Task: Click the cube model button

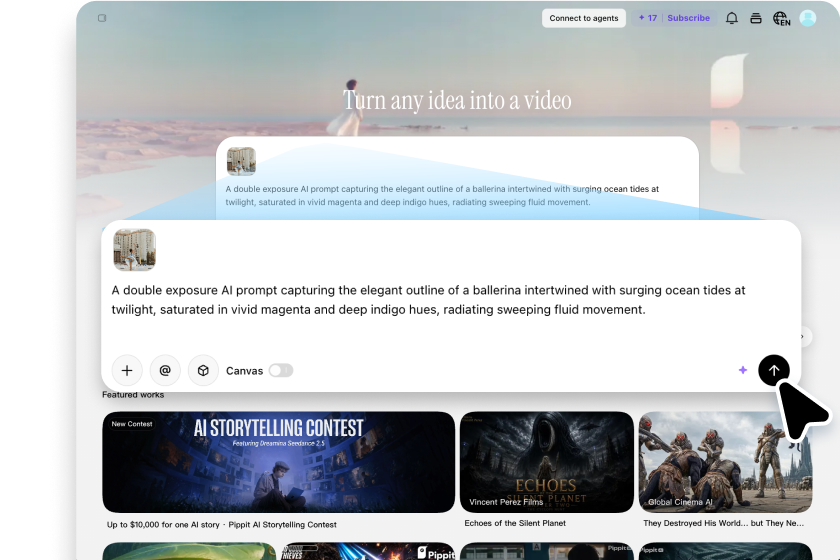Action: coord(203,370)
